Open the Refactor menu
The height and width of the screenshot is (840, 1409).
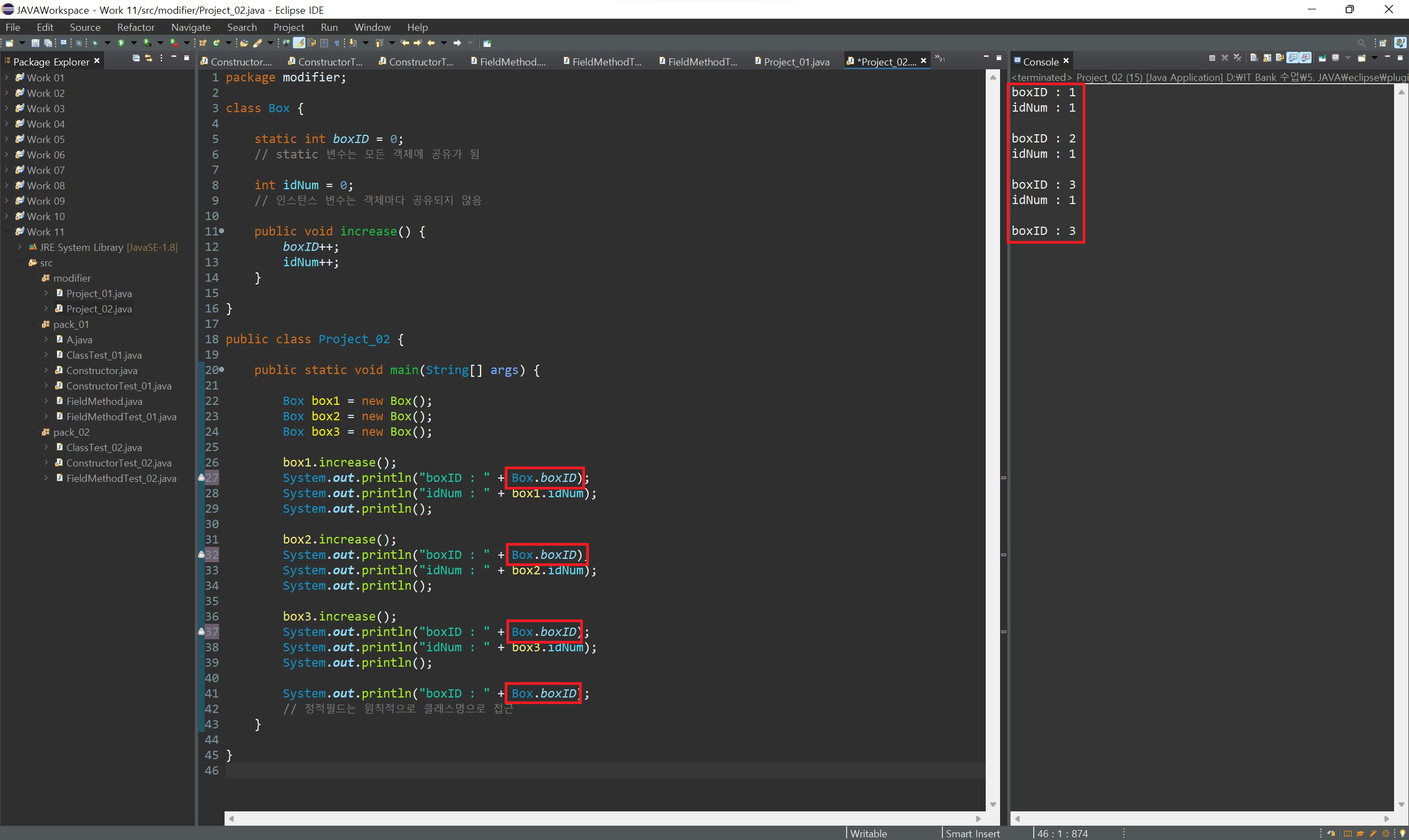135,27
